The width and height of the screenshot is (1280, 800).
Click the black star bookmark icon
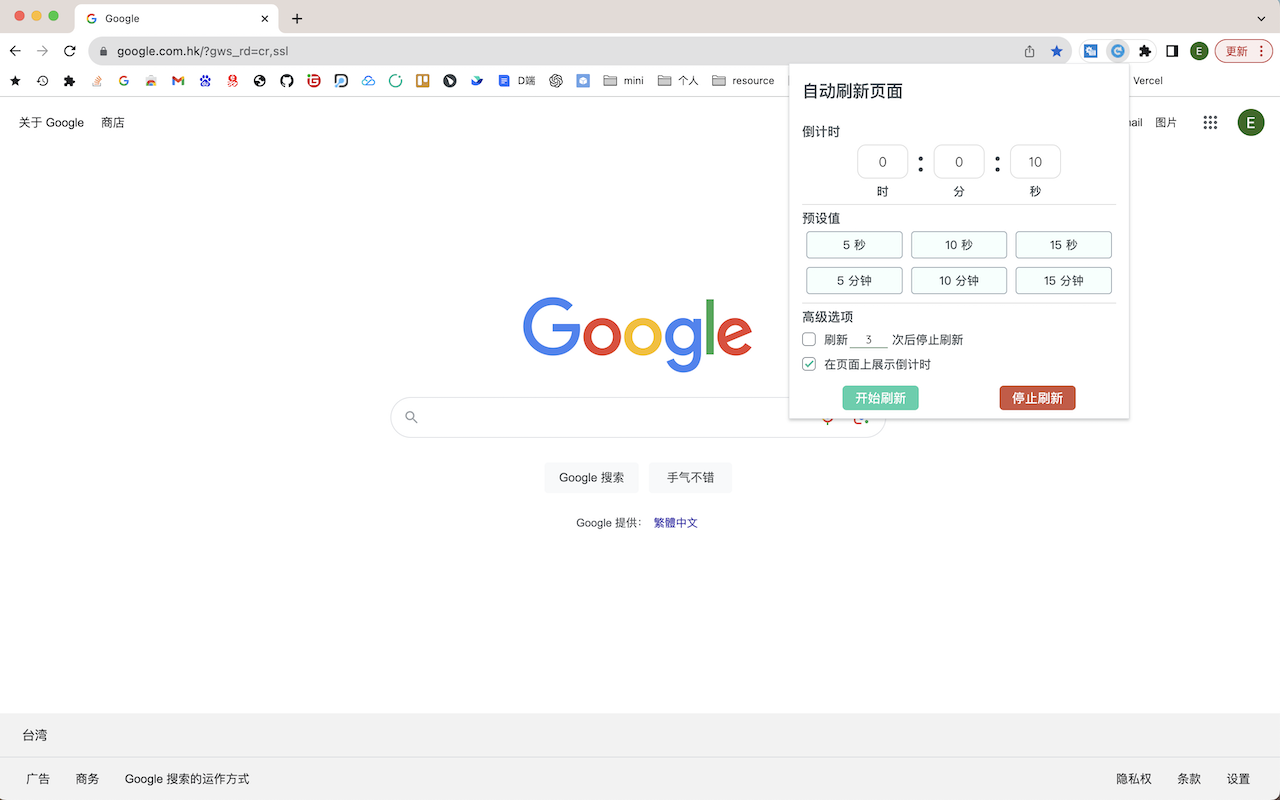[15, 81]
